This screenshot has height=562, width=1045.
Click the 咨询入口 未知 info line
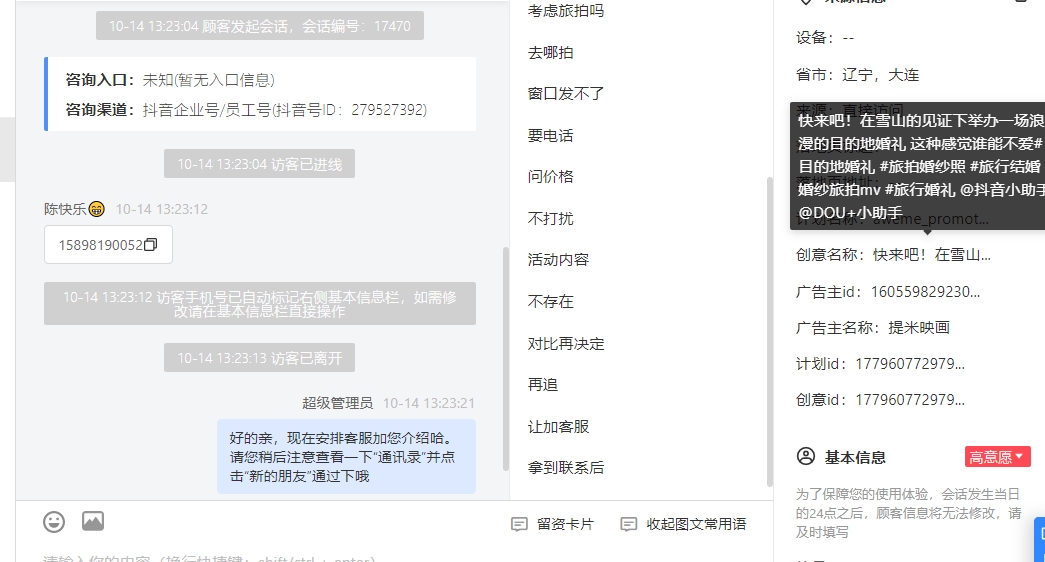(170, 80)
